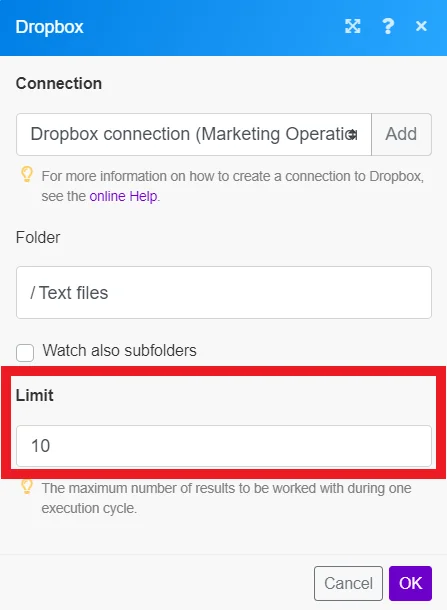Click the connection dropdown arrows
The height and width of the screenshot is (610, 447).
[x=352, y=135]
